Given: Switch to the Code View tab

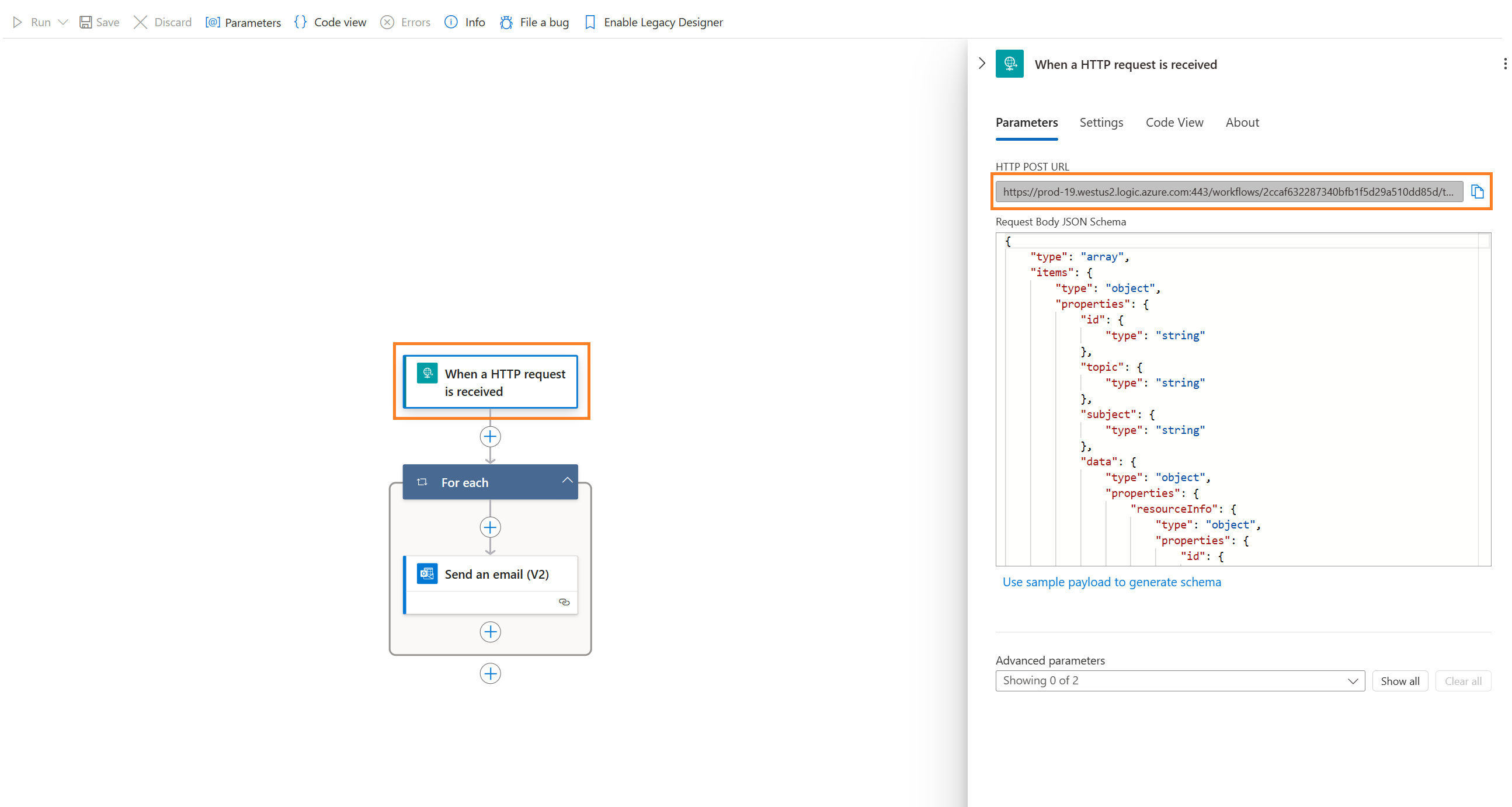Looking at the screenshot, I should 1175,122.
